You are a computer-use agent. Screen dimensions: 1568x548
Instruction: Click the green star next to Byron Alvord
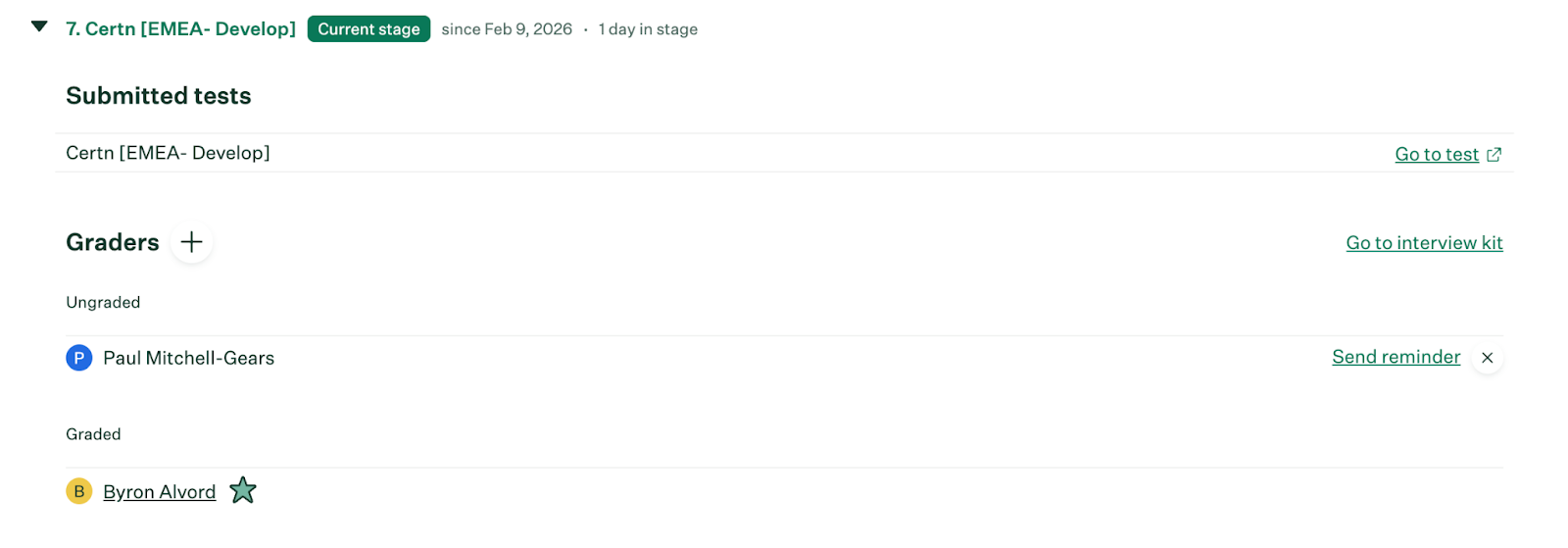[x=243, y=490]
